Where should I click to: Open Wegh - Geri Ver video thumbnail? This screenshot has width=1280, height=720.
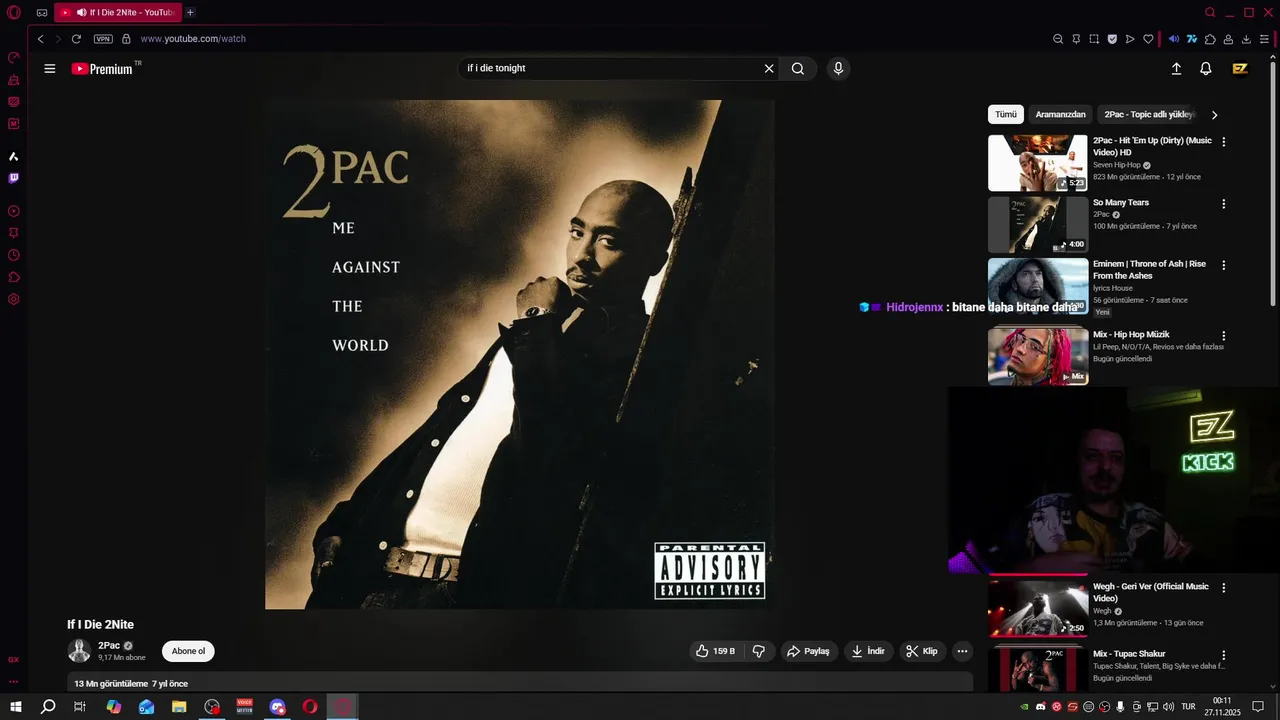point(1038,607)
